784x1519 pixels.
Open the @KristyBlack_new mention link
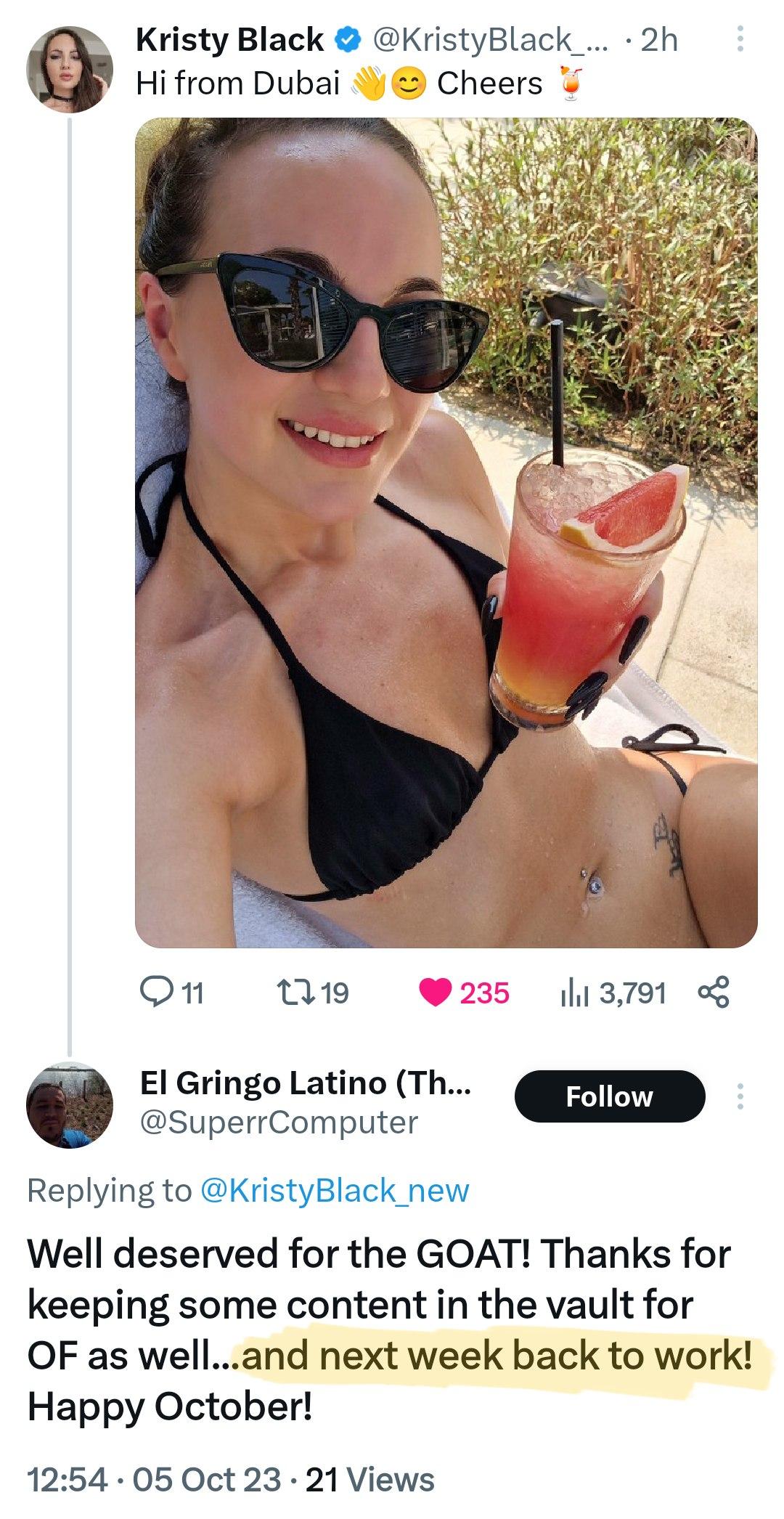334,1191
